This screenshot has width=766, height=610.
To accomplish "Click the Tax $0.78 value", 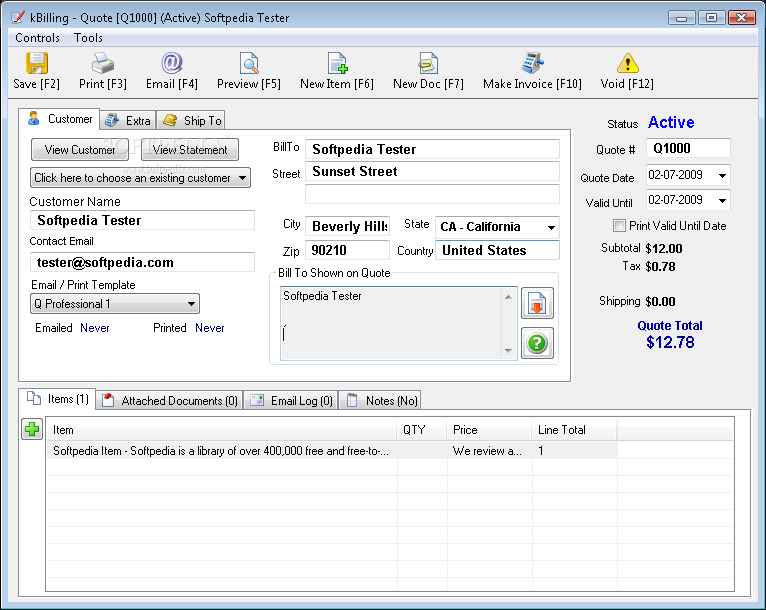I will pos(660,267).
